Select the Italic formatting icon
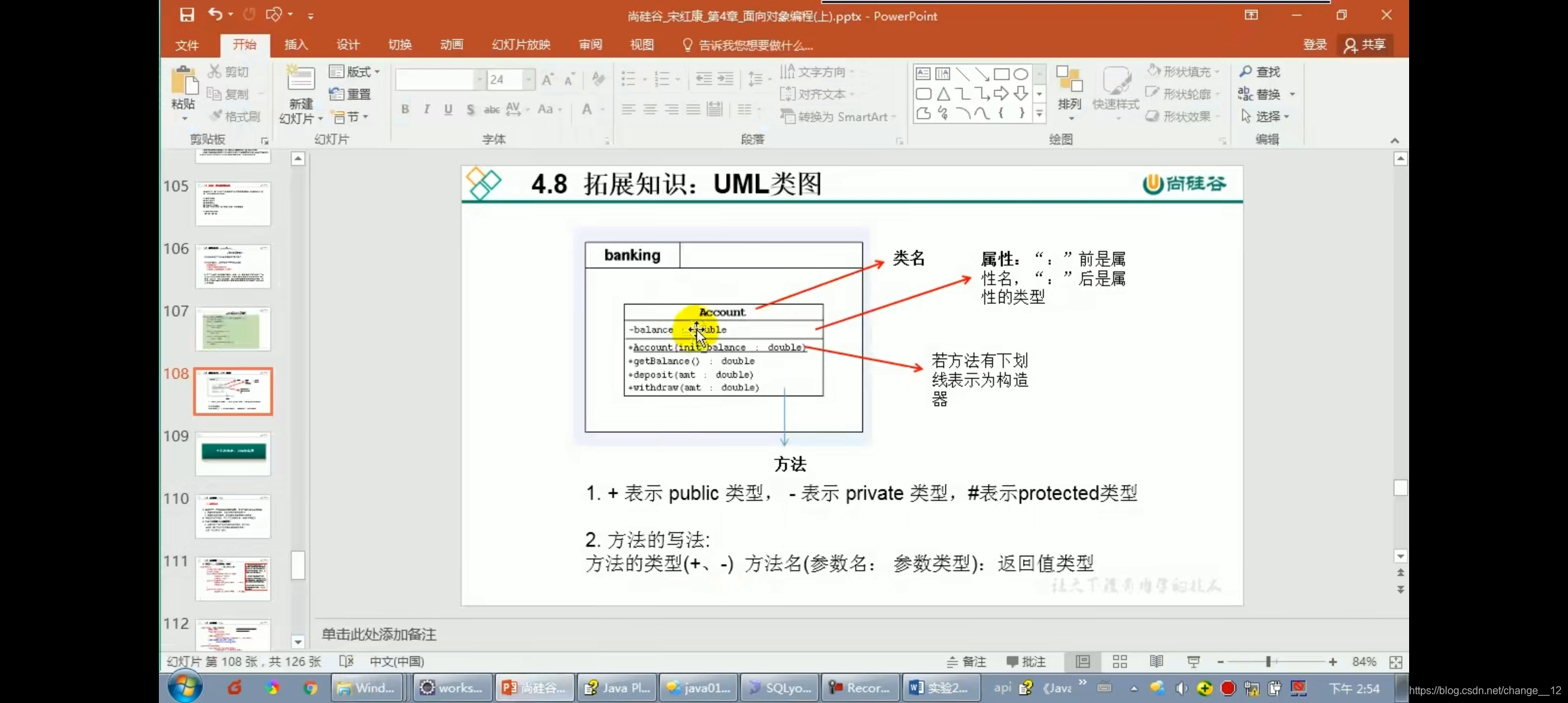The width and height of the screenshot is (1568, 703). (x=426, y=109)
